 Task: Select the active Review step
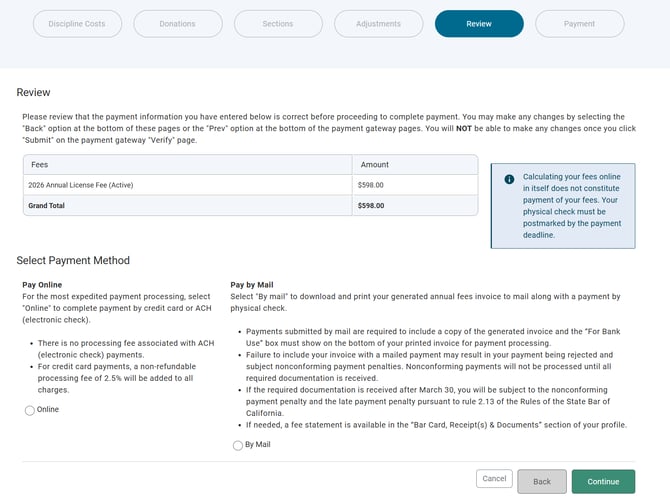(479, 24)
